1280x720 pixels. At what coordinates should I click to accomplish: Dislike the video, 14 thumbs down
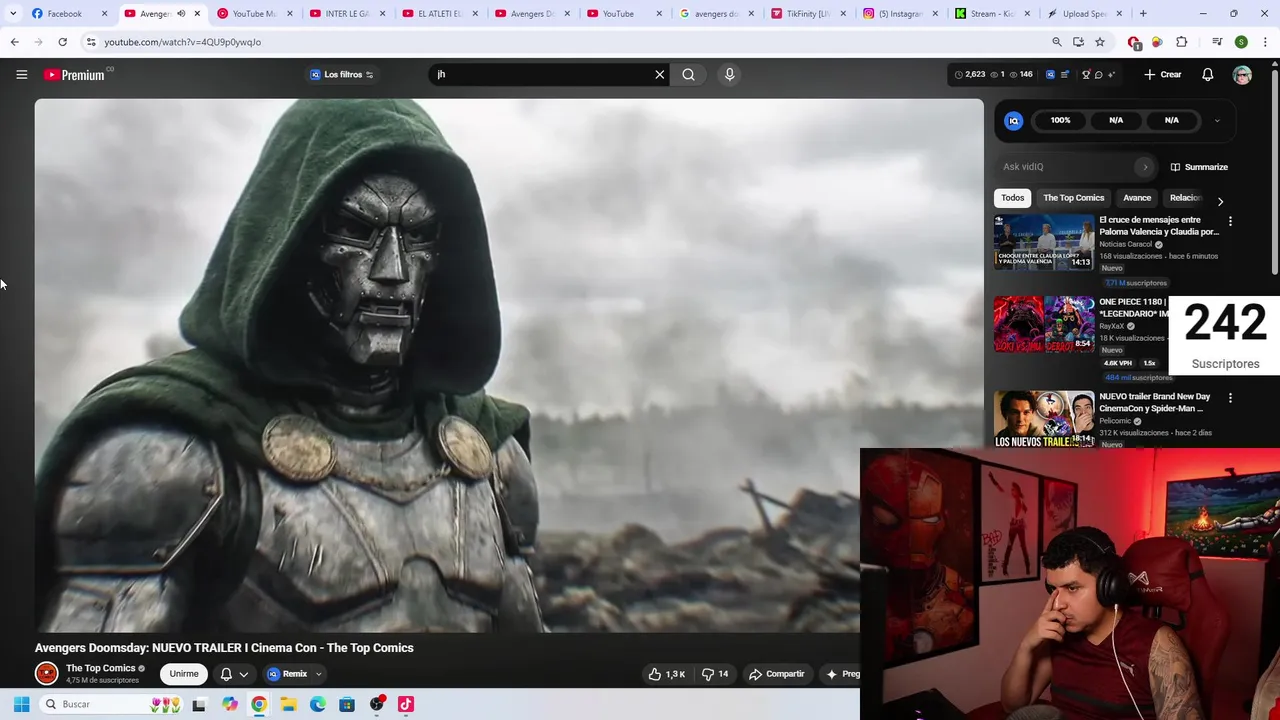click(715, 674)
